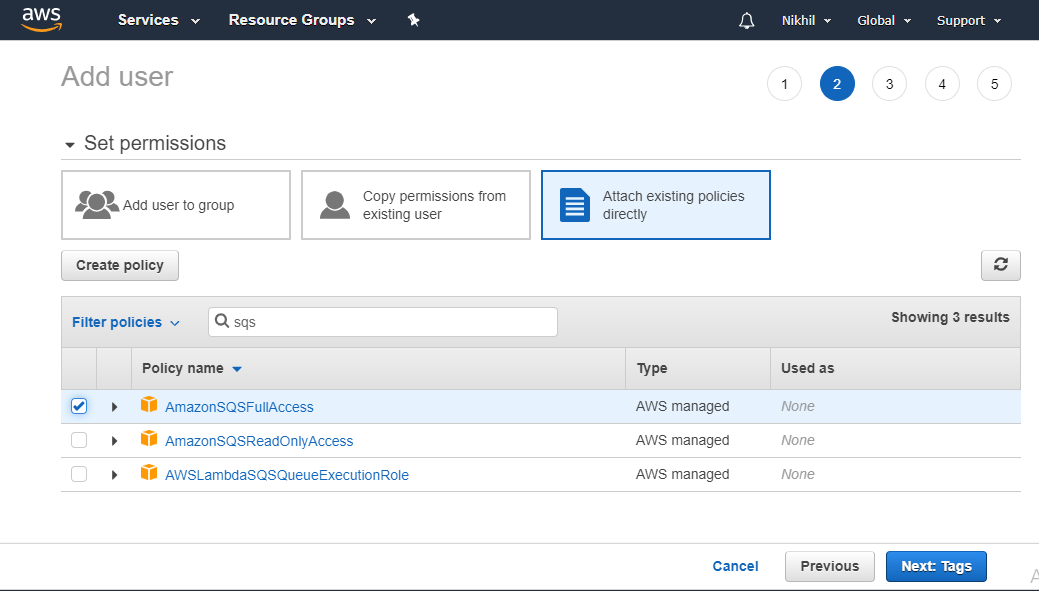Screen dimensions: 1039x591
Task: Click AWS managed type in AmazonSQSReadOnlyAccess row
Action: (x=683, y=440)
